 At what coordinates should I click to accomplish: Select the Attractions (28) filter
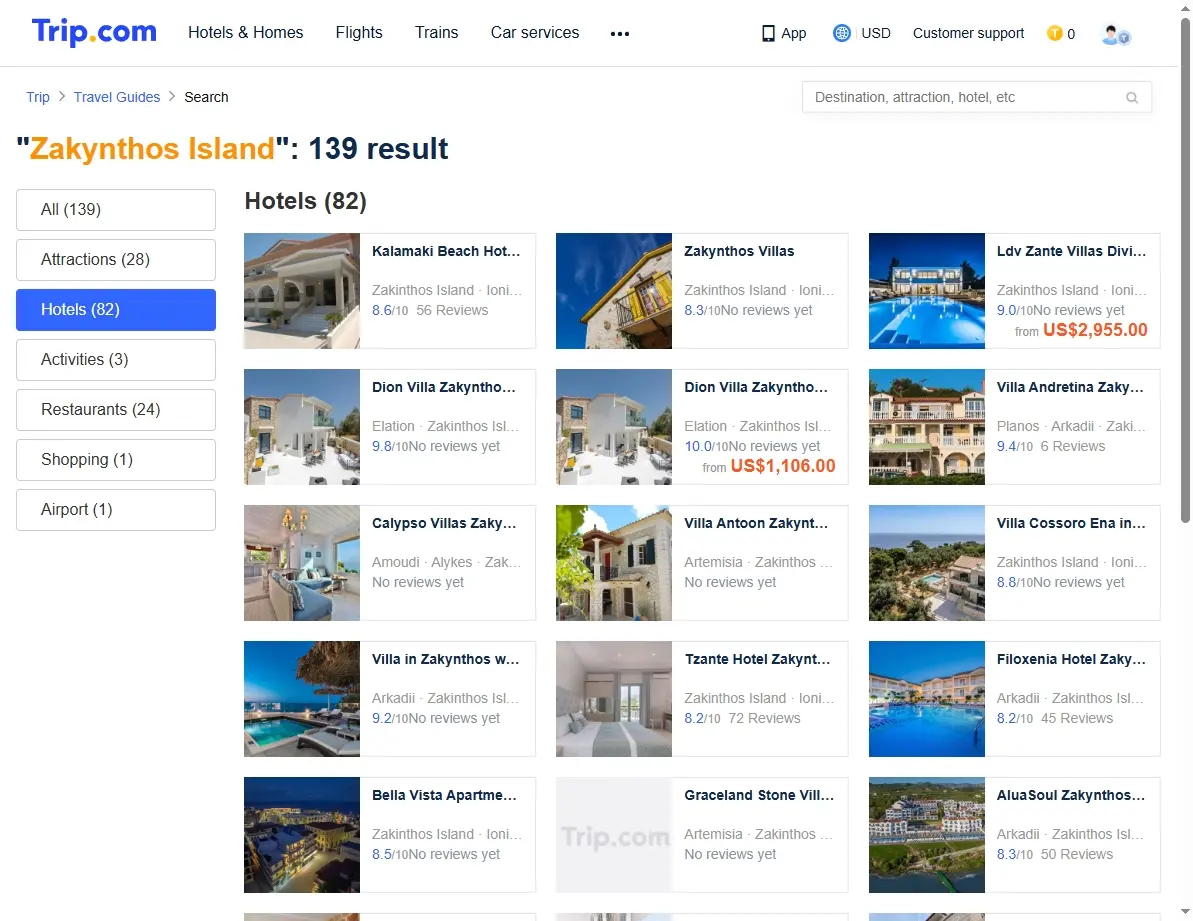click(x=116, y=260)
